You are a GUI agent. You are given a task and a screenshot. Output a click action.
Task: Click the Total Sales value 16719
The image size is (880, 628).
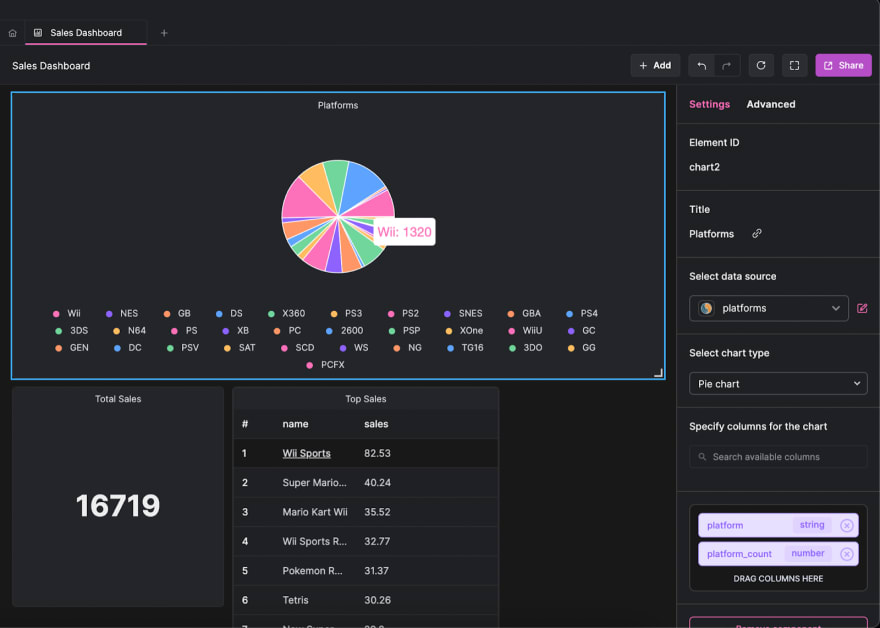point(118,506)
